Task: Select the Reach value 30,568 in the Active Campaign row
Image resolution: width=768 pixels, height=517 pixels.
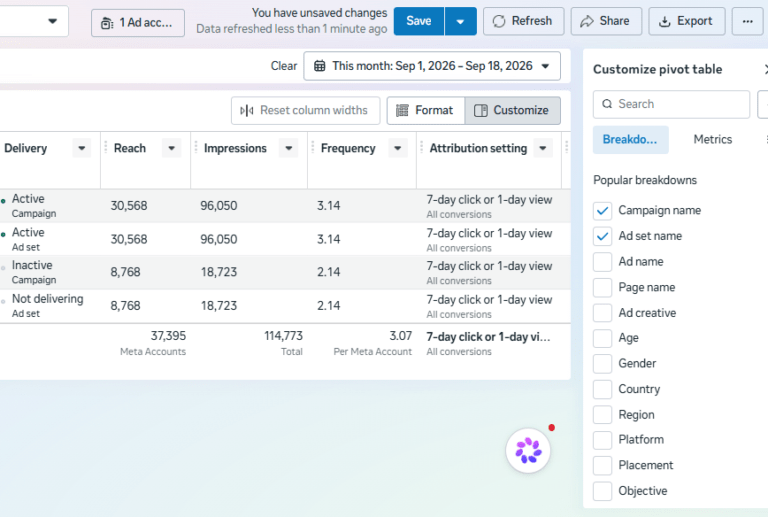Action: point(129,206)
